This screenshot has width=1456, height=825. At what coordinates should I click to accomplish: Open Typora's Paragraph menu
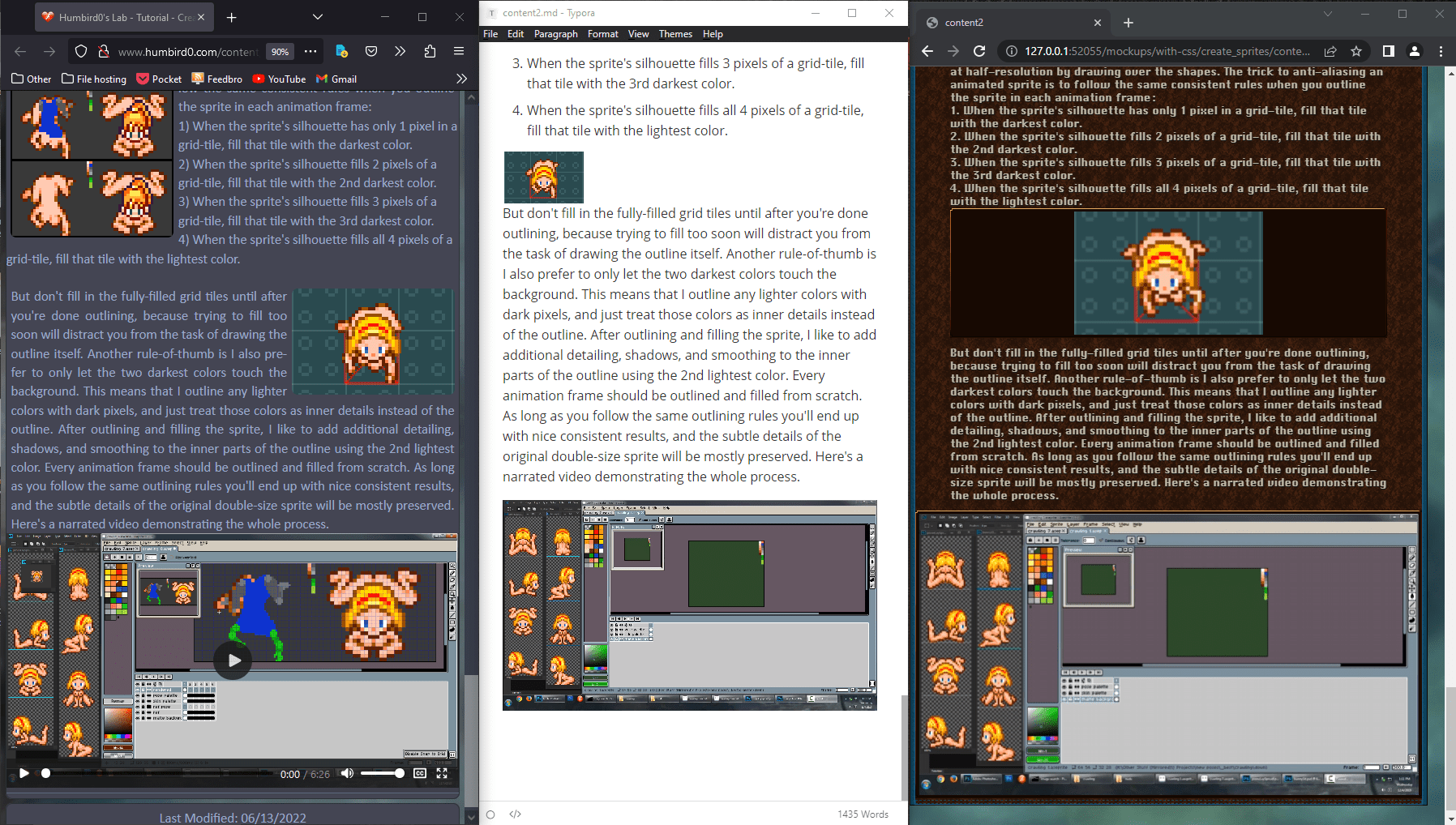pyautogui.click(x=555, y=34)
